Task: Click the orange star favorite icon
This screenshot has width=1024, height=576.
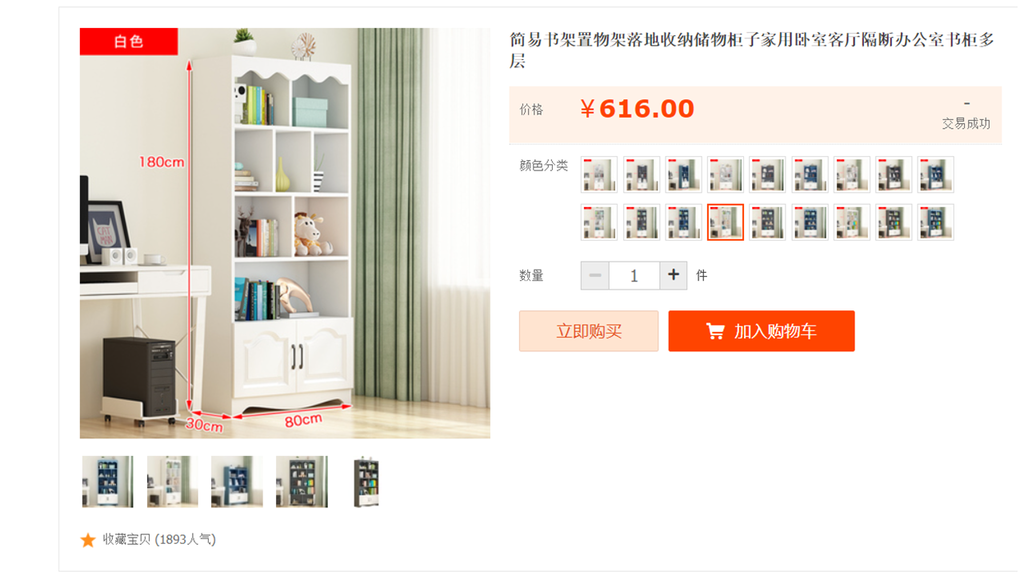Action: point(88,540)
